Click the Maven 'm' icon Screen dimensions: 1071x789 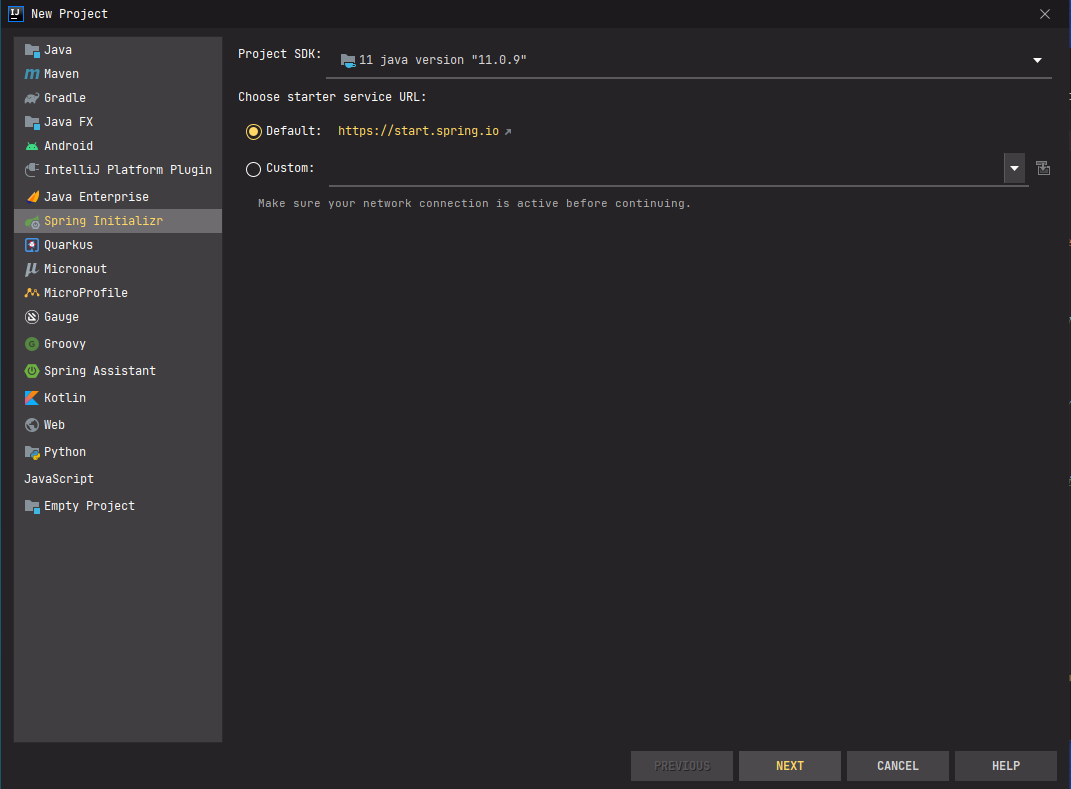32,74
